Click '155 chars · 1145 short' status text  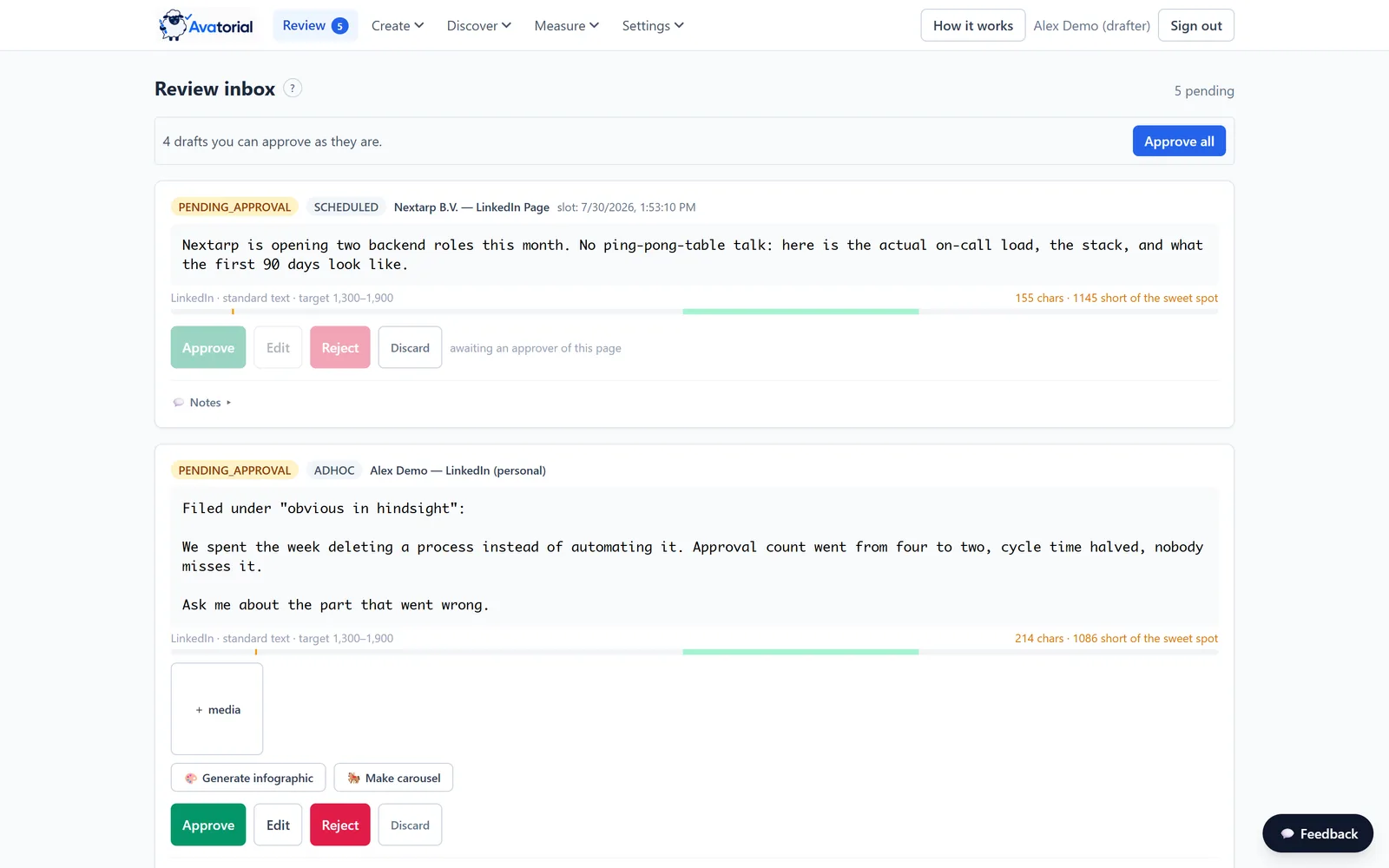[1116, 298]
